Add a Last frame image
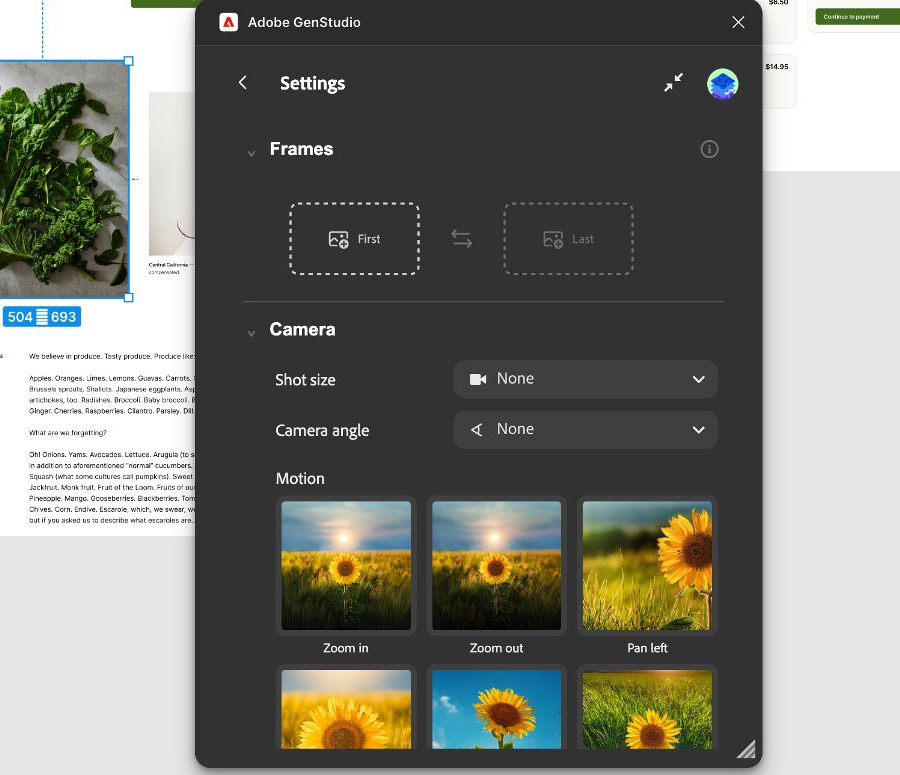900x775 pixels. 568,239
